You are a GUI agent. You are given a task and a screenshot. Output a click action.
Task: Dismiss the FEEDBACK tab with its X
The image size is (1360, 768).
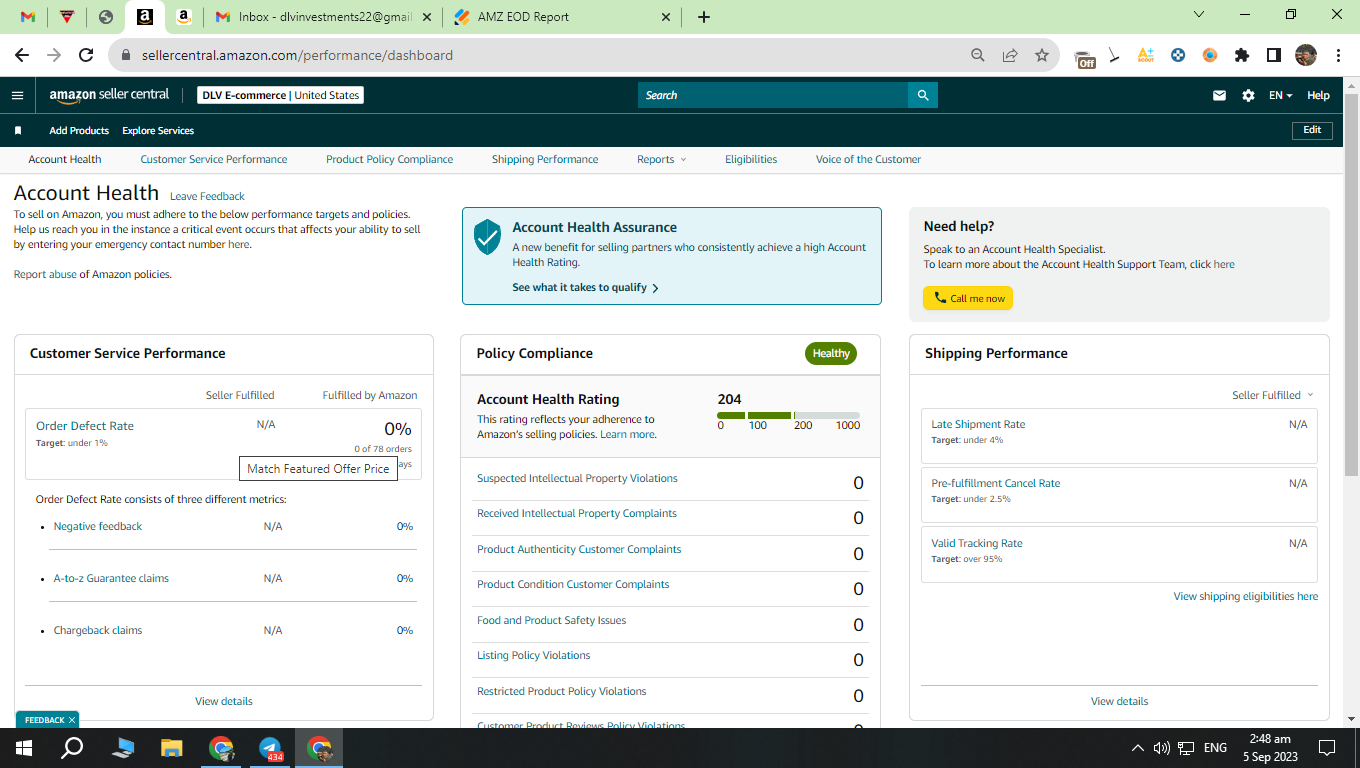coord(72,720)
